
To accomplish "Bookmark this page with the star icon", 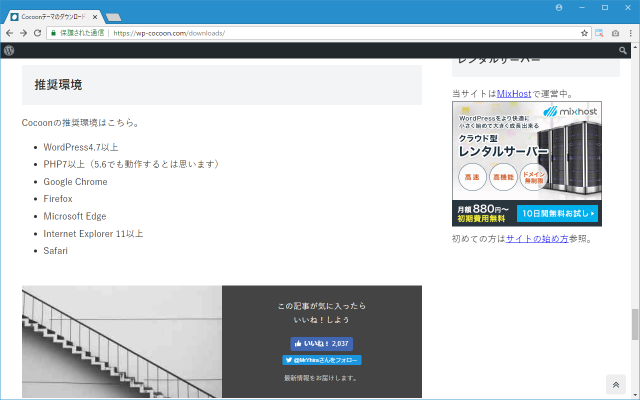I will 584,33.
